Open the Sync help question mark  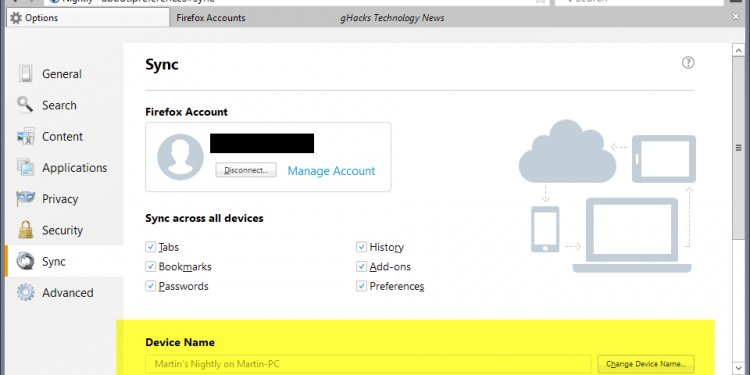[688, 63]
